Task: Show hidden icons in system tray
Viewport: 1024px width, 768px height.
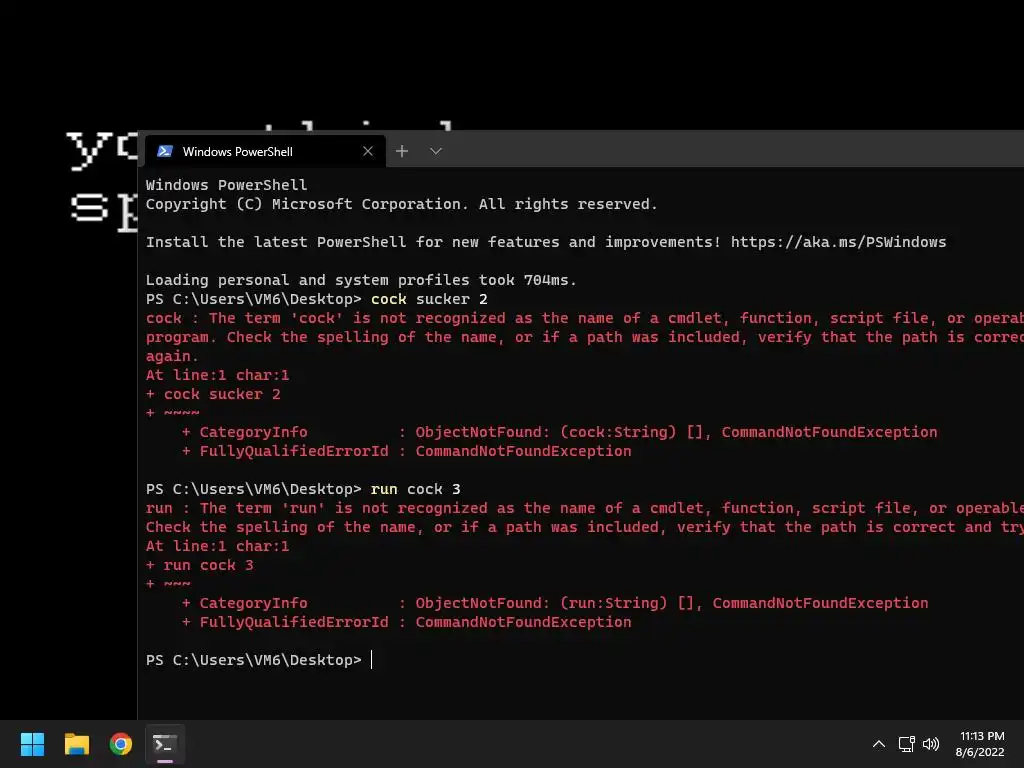Action: (879, 744)
